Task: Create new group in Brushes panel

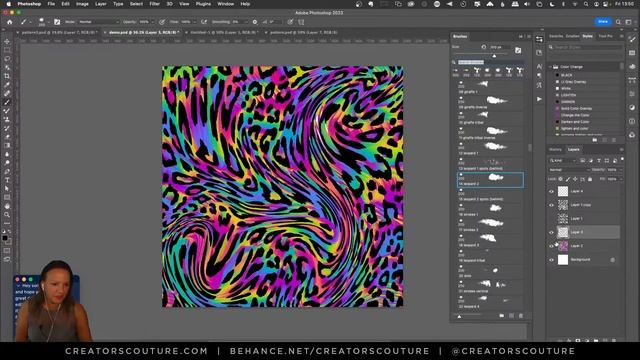Action: click(x=502, y=316)
